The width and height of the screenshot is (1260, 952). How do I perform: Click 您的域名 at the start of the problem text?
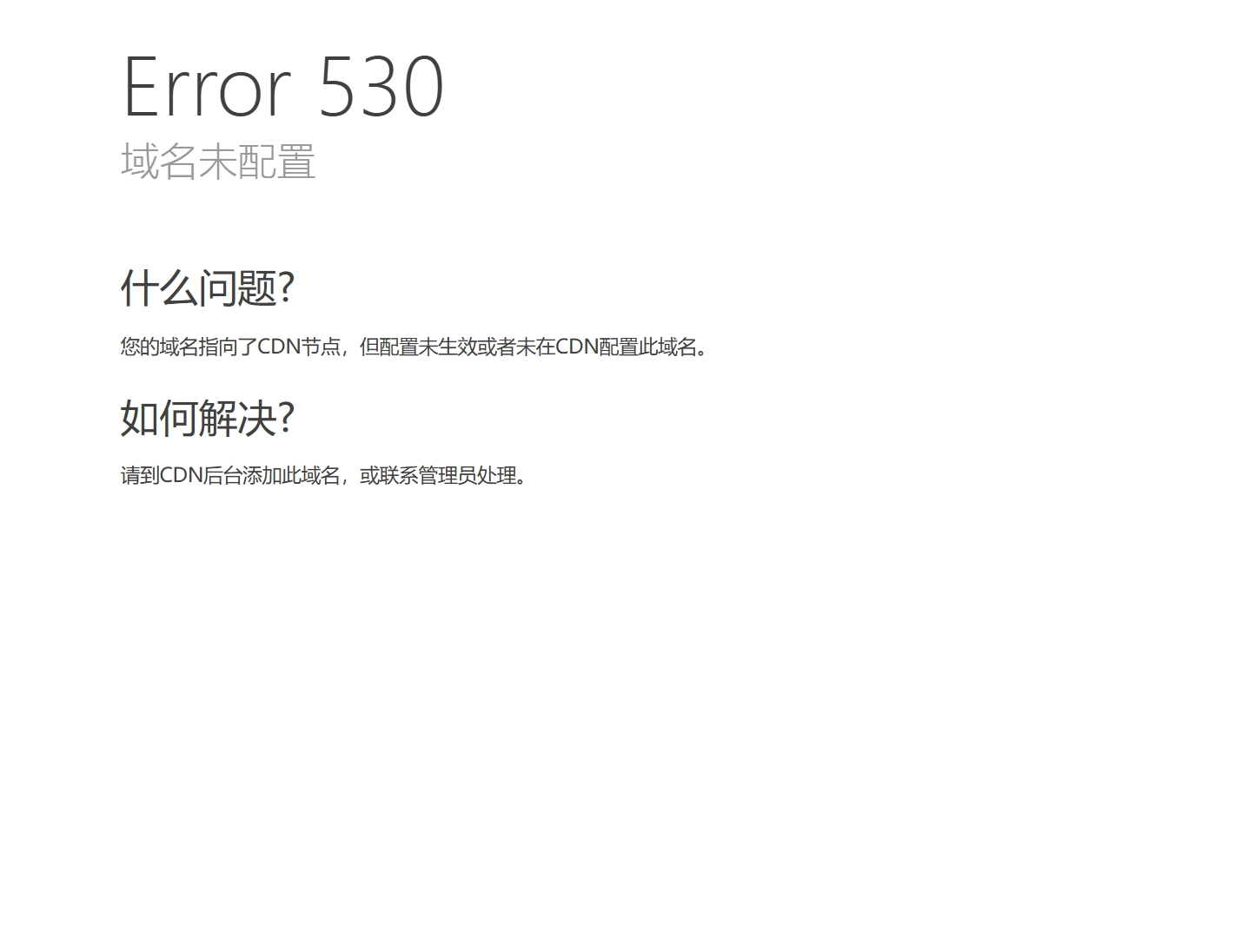(x=160, y=347)
